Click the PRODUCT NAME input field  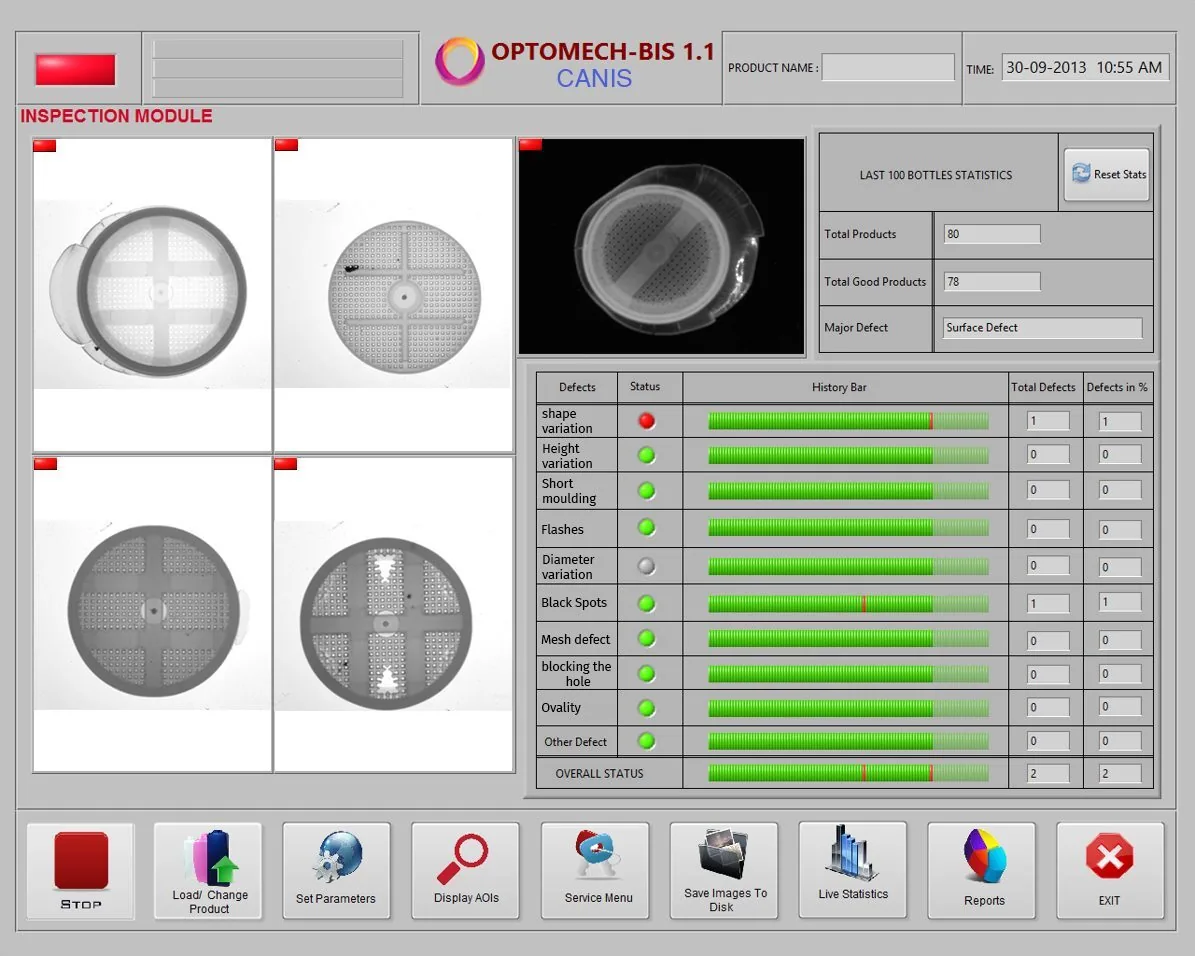point(888,66)
